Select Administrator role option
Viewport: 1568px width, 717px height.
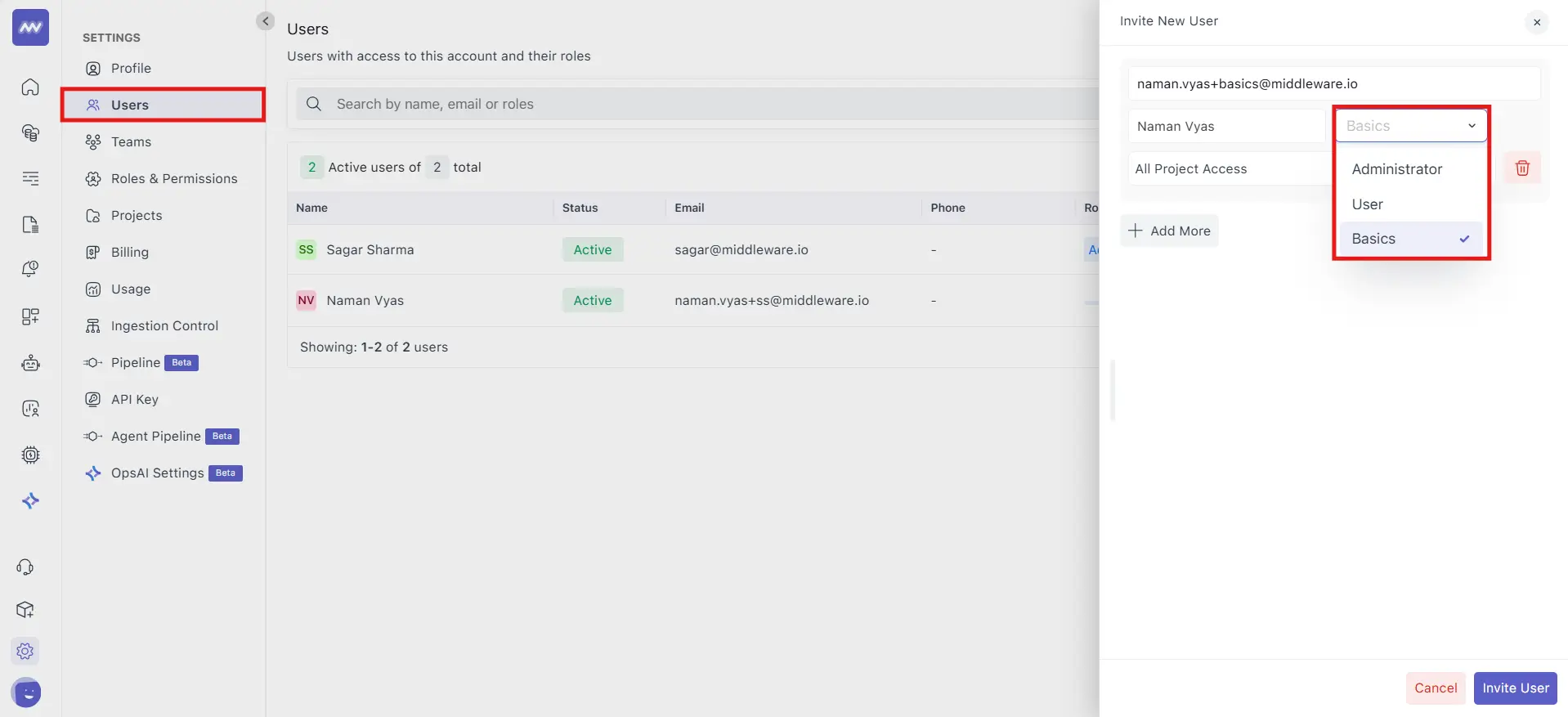tap(1396, 169)
